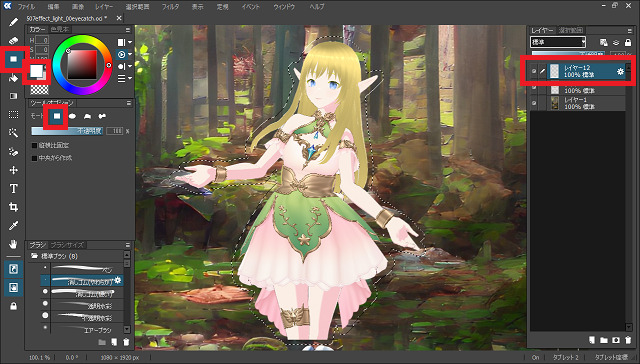Enable the 中央から作成 checkbox
The image size is (640, 364).
point(35,158)
